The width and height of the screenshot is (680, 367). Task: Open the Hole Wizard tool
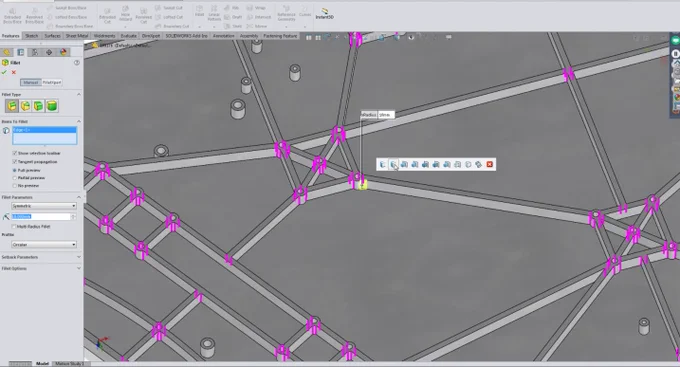click(125, 14)
